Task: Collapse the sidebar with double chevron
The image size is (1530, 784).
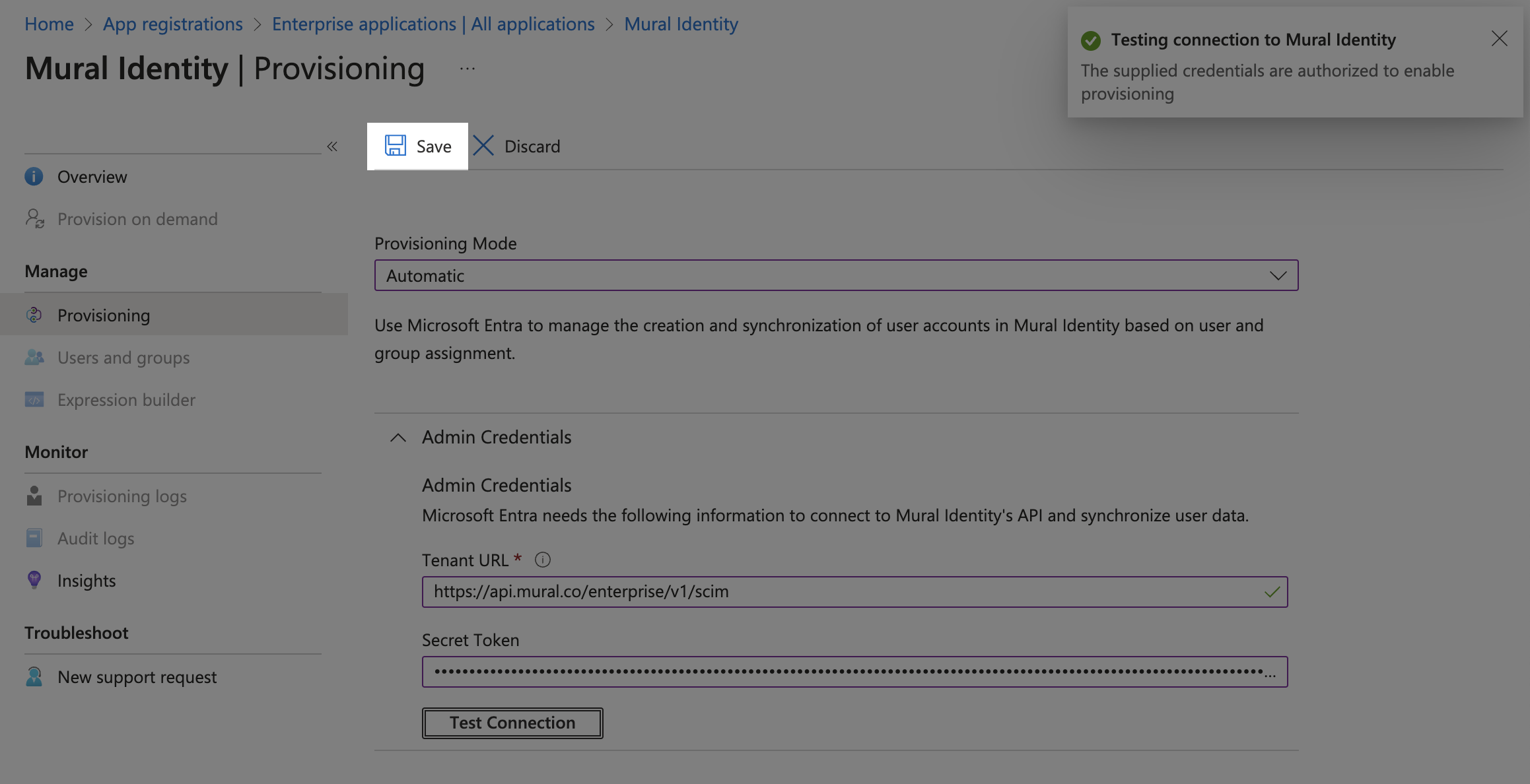Action: tap(332, 147)
